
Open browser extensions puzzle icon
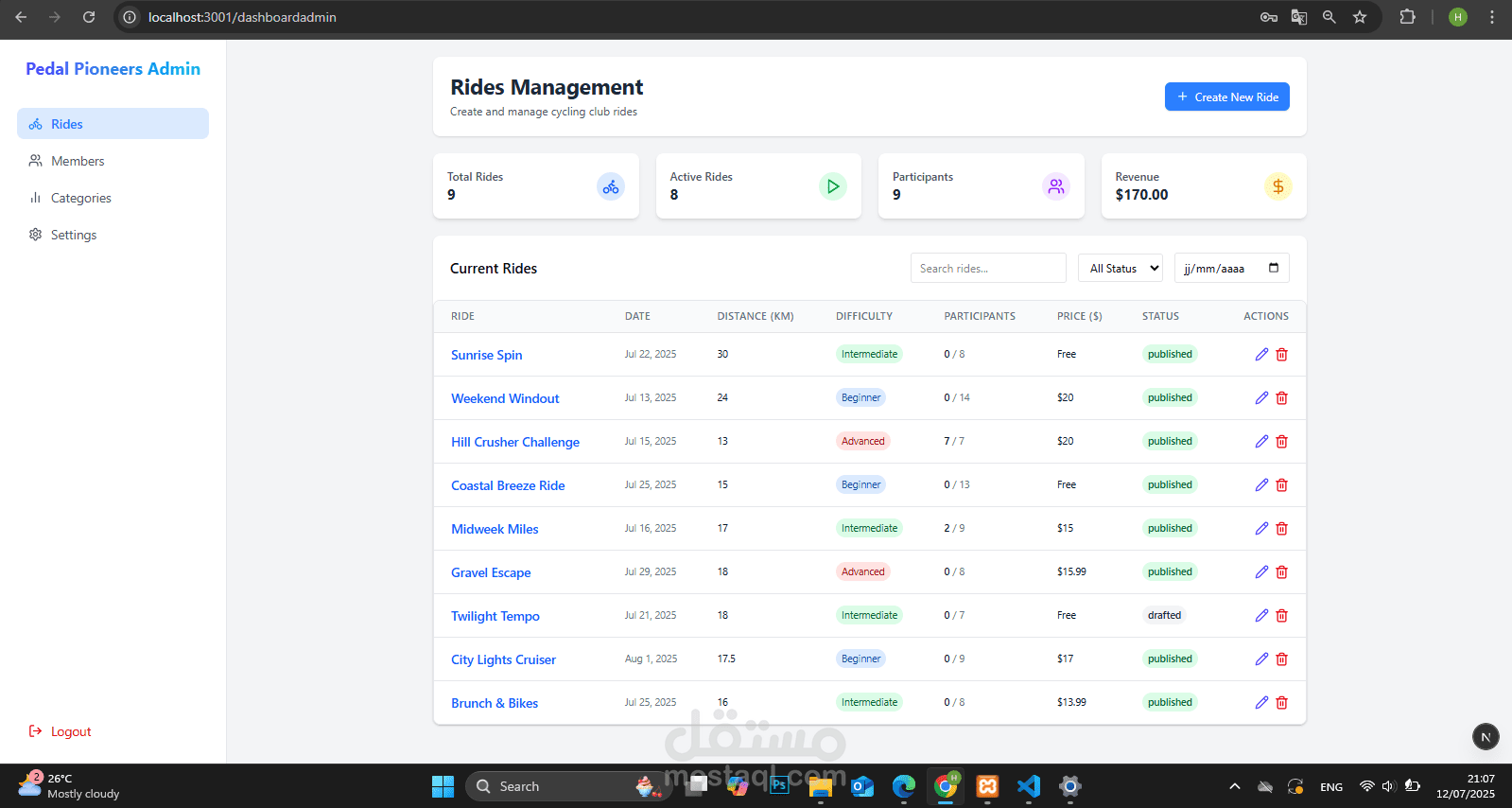1407,17
